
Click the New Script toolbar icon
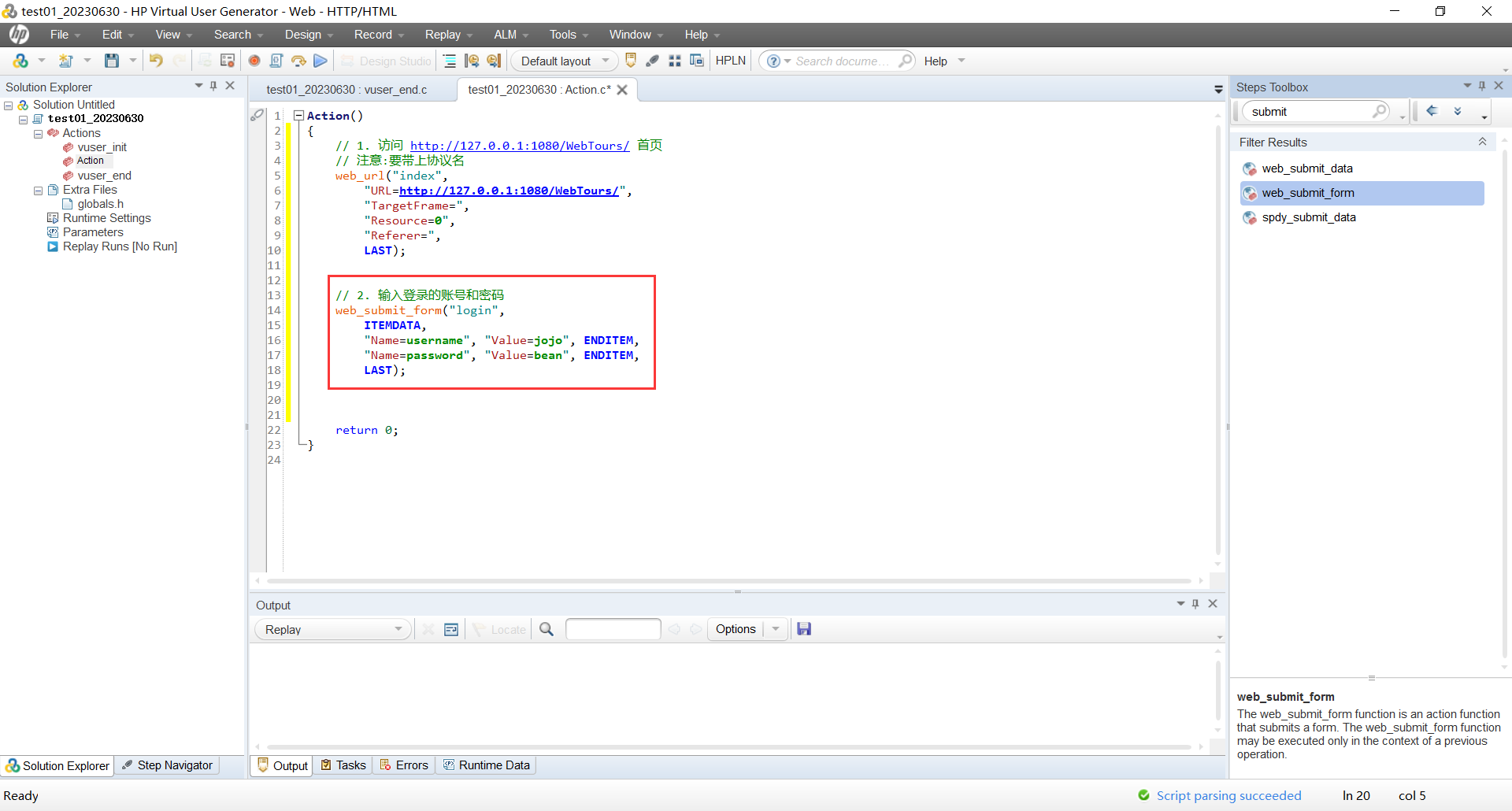click(x=20, y=61)
